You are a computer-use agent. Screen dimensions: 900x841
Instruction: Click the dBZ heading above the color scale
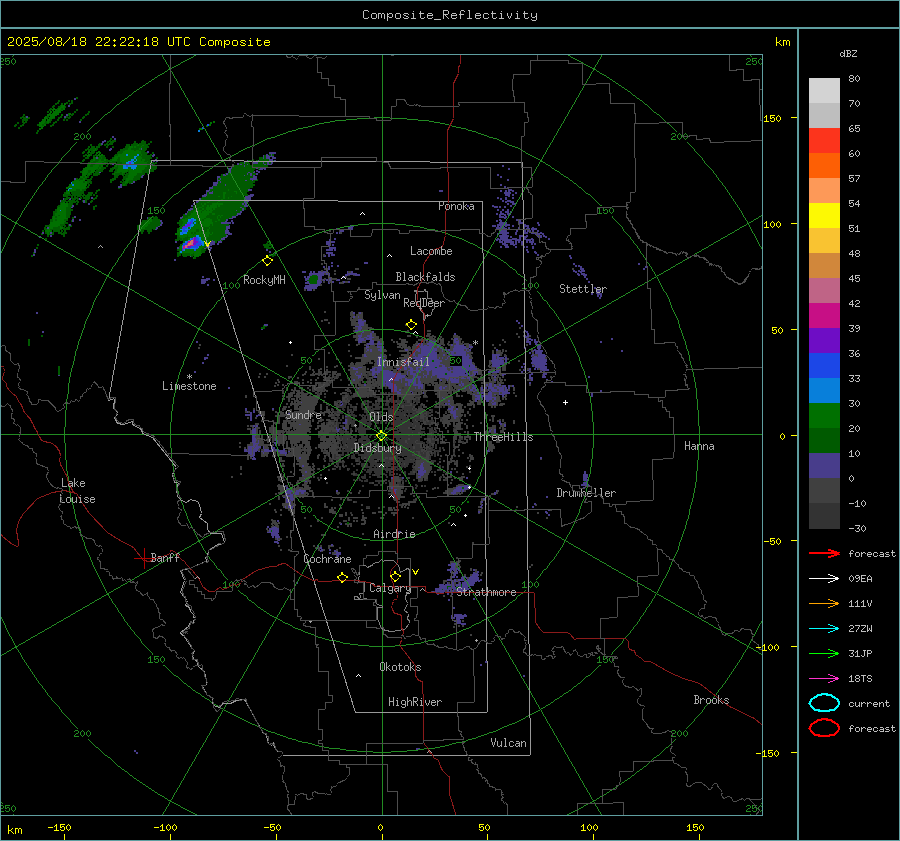pos(848,53)
